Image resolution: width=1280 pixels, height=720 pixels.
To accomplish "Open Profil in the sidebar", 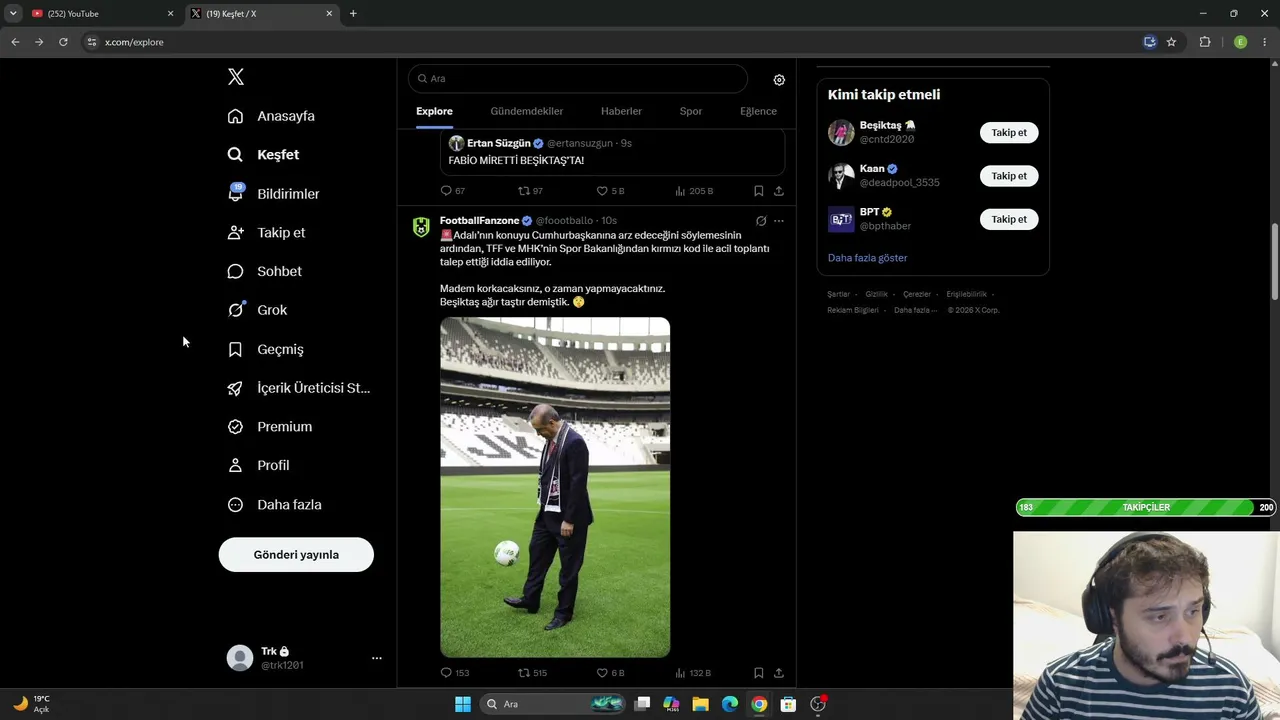I will [258, 465].
